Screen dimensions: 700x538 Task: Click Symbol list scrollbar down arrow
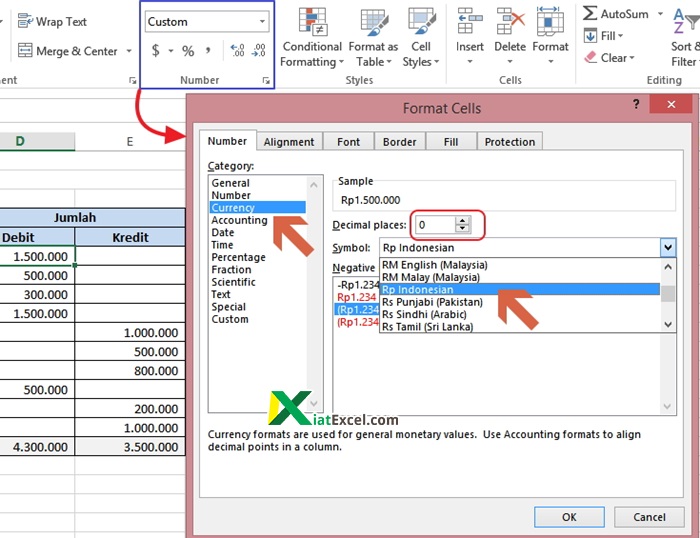[668, 325]
